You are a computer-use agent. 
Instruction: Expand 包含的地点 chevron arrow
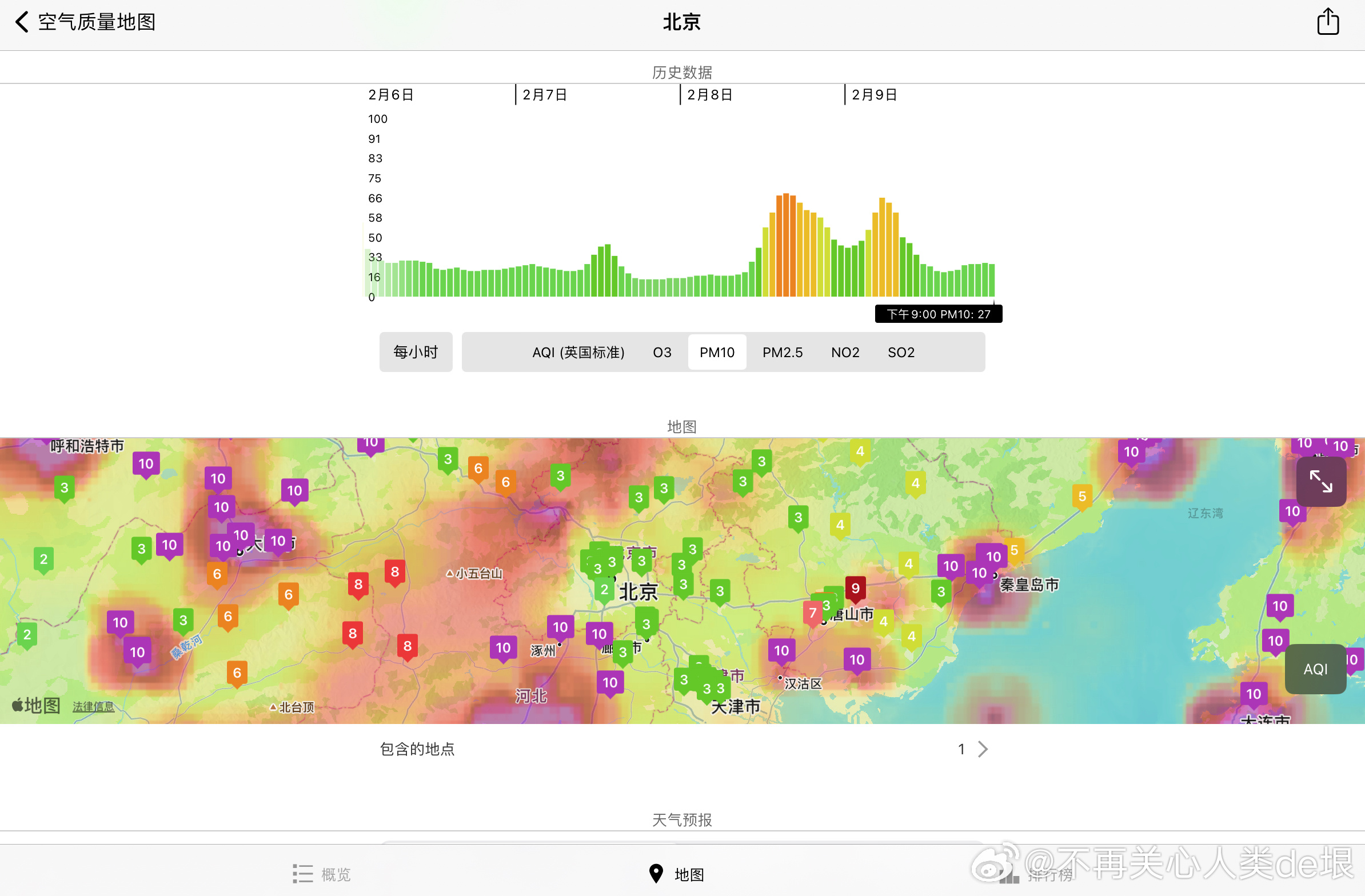tap(983, 749)
